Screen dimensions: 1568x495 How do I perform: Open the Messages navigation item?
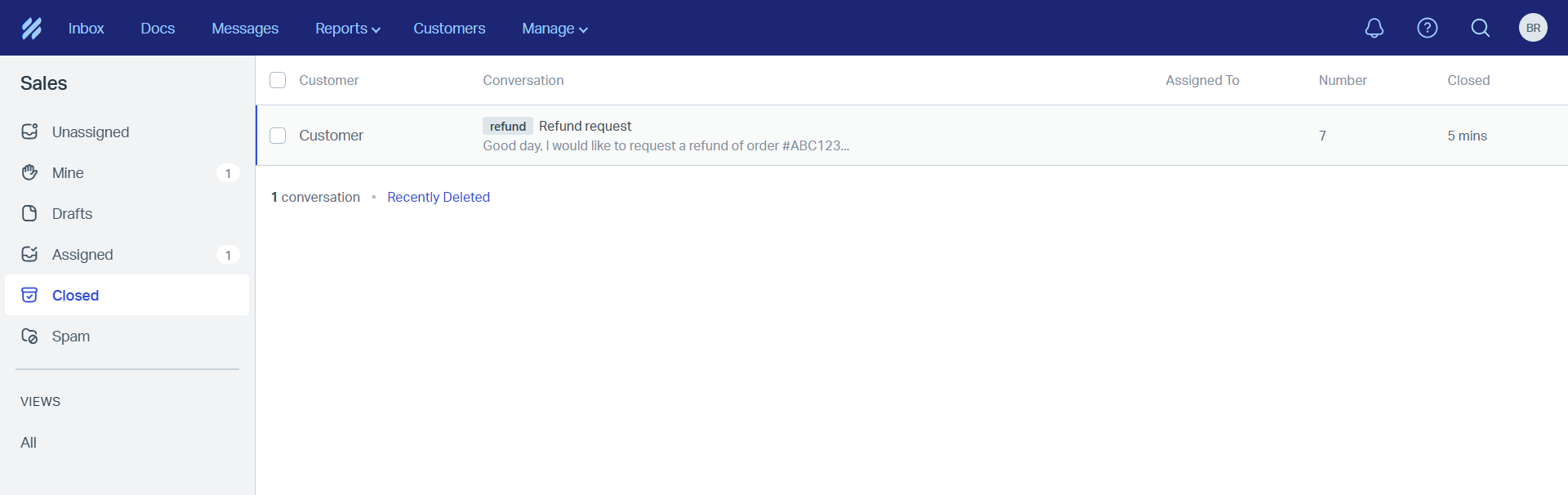tap(245, 29)
